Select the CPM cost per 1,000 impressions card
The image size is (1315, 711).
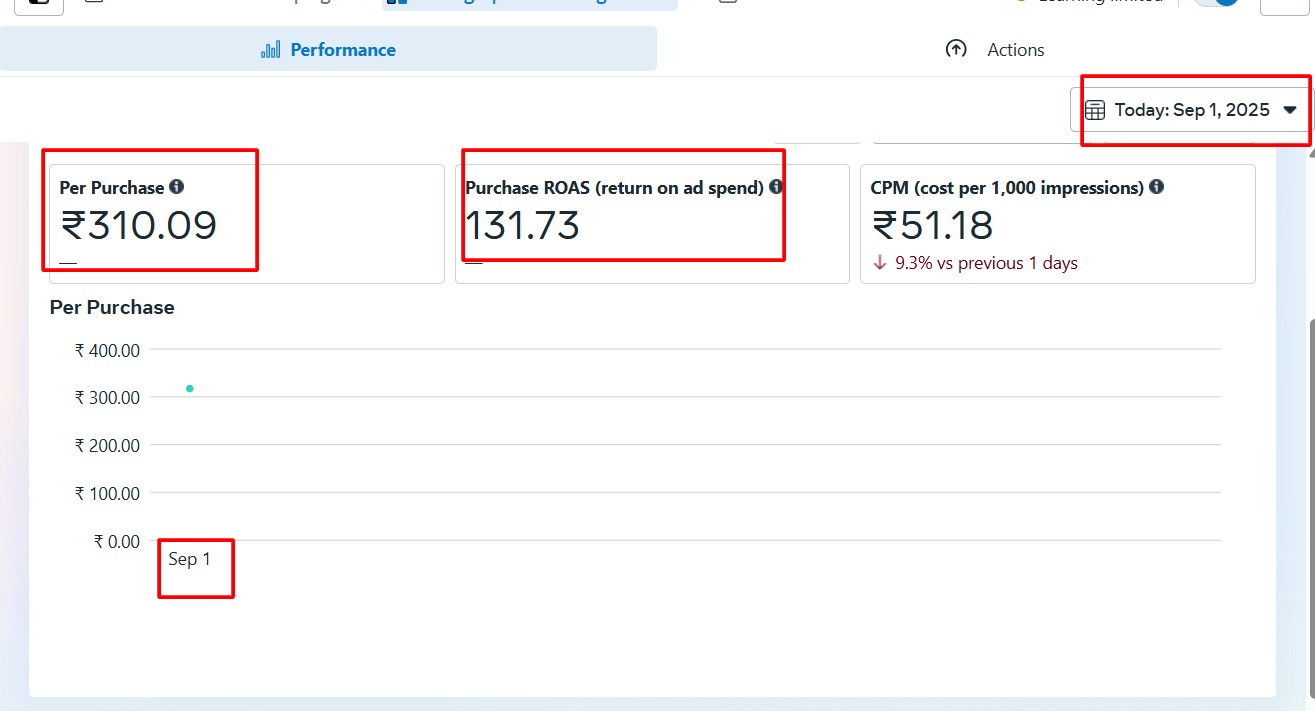(x=1057, y=224)
